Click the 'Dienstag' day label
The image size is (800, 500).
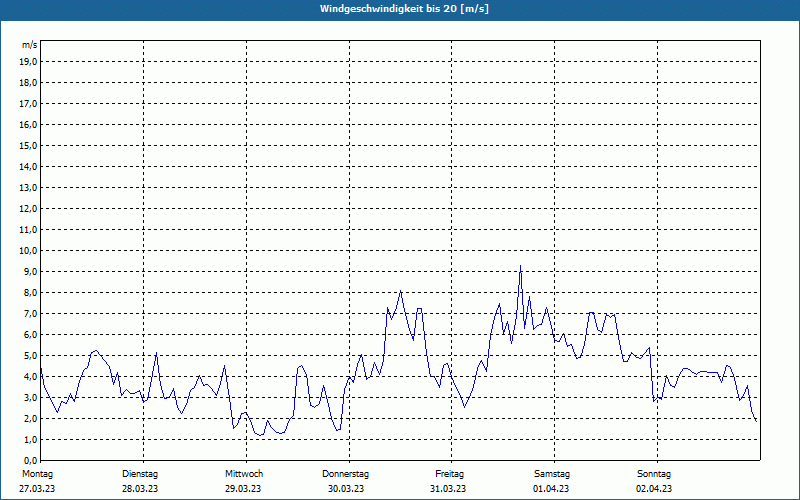click(x=140, y=474)
